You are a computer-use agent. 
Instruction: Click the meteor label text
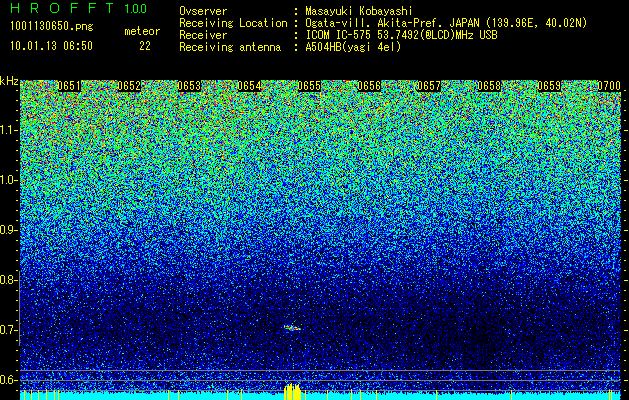(142, 31)
